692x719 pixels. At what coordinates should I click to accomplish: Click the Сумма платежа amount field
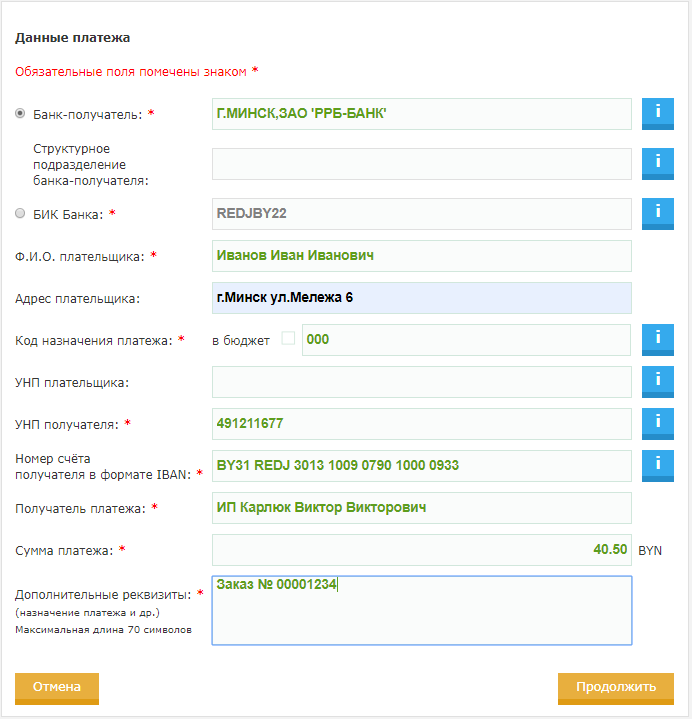(421, 550)
